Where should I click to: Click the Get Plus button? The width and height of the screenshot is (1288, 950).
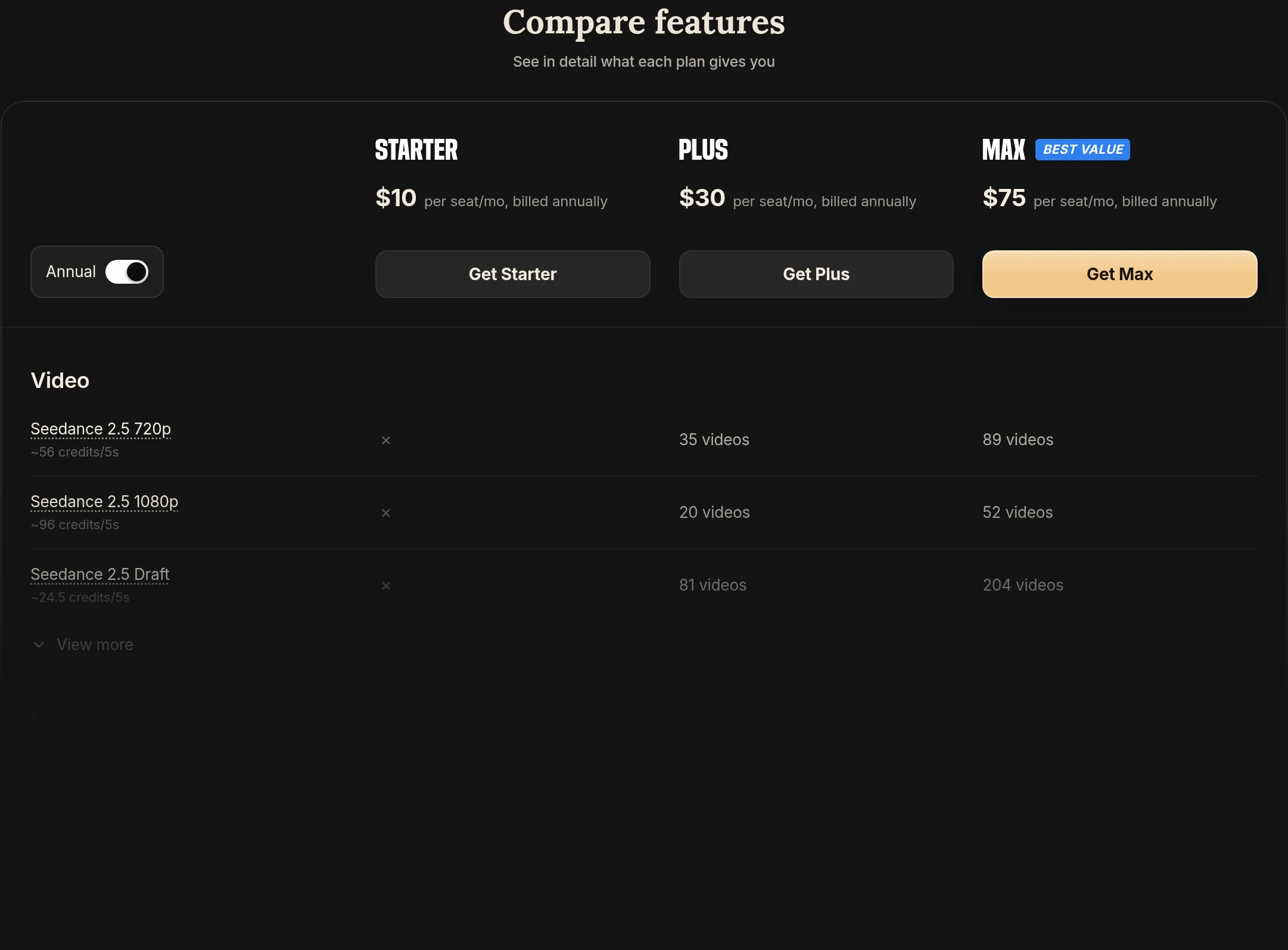(x=816, y=274)
